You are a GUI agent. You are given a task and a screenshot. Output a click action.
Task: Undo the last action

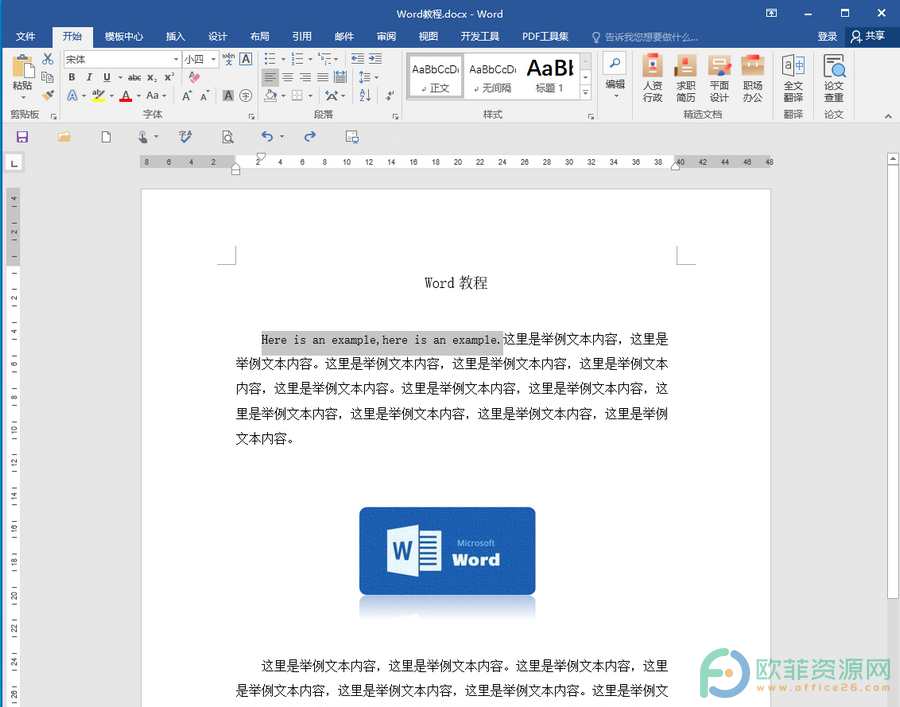[267, 136]
